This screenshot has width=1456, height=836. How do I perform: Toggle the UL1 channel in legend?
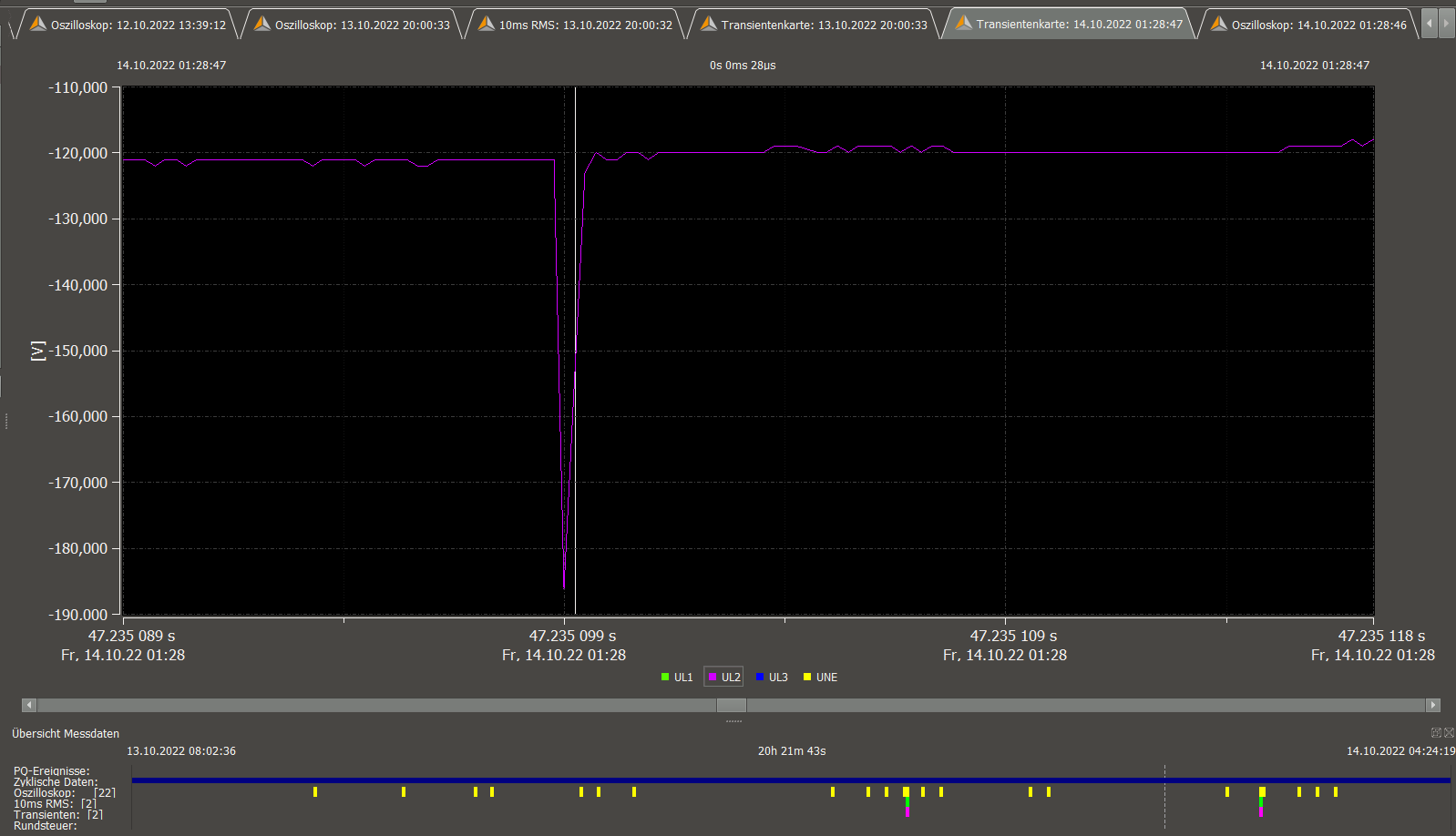[x=677, y=678]
